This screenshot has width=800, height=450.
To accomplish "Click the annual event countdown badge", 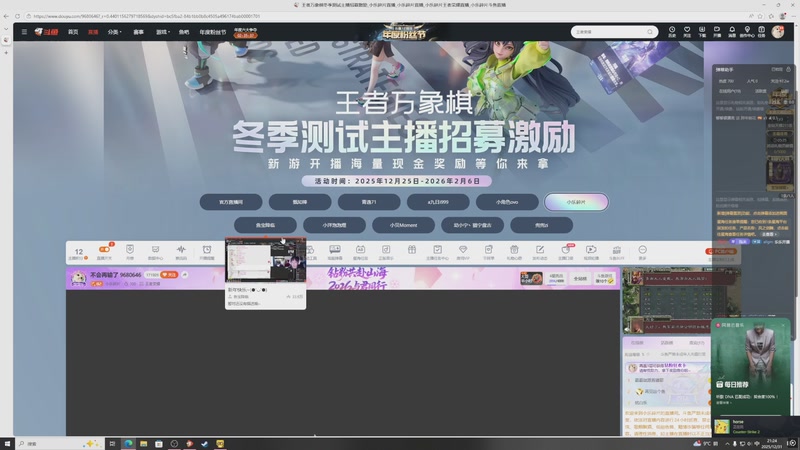I will tap(245, 33).
